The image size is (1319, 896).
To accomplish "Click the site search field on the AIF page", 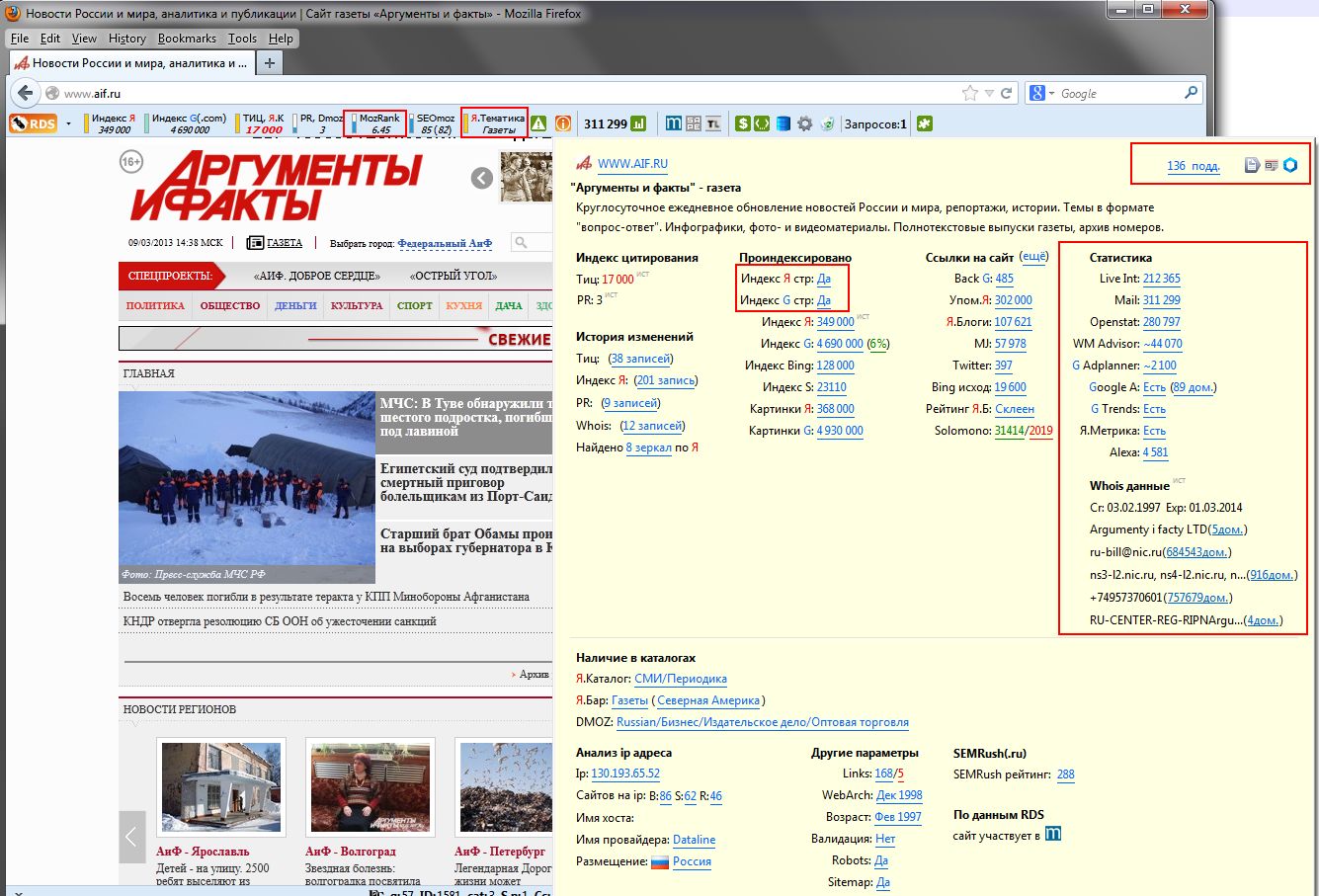I will [x=532, y=242].
